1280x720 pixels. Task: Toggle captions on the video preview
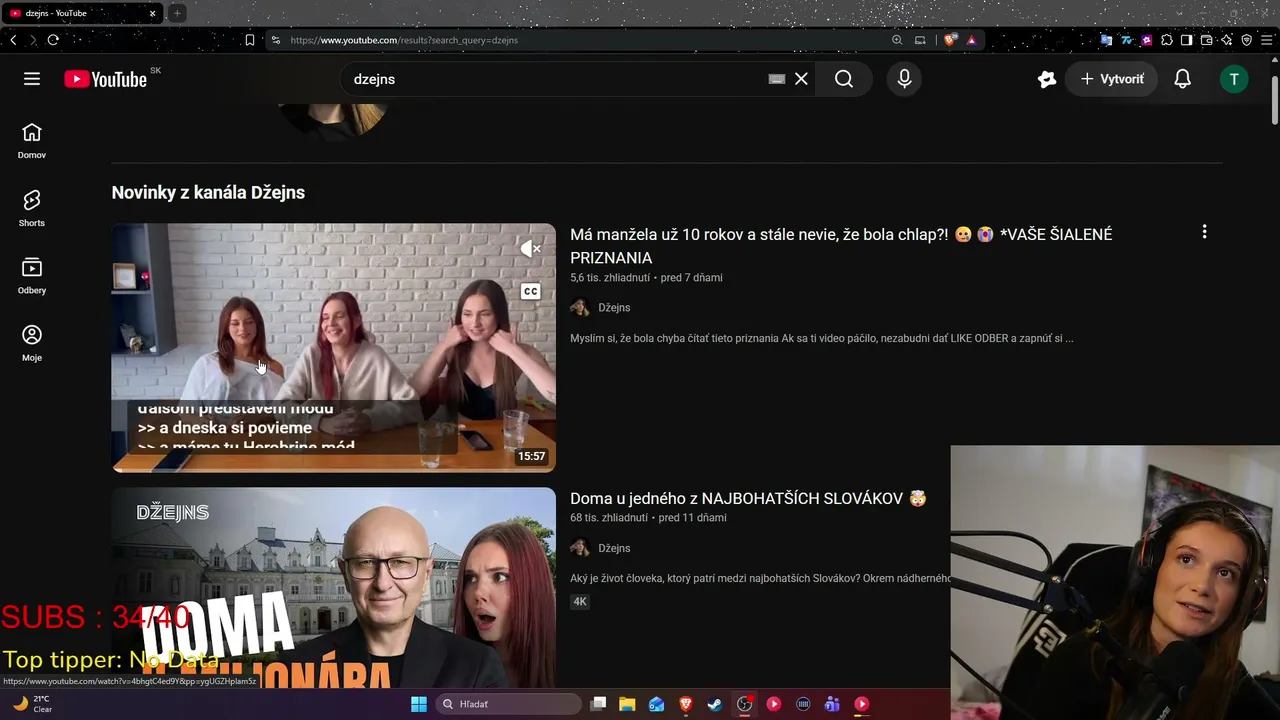tap(530, 291)
